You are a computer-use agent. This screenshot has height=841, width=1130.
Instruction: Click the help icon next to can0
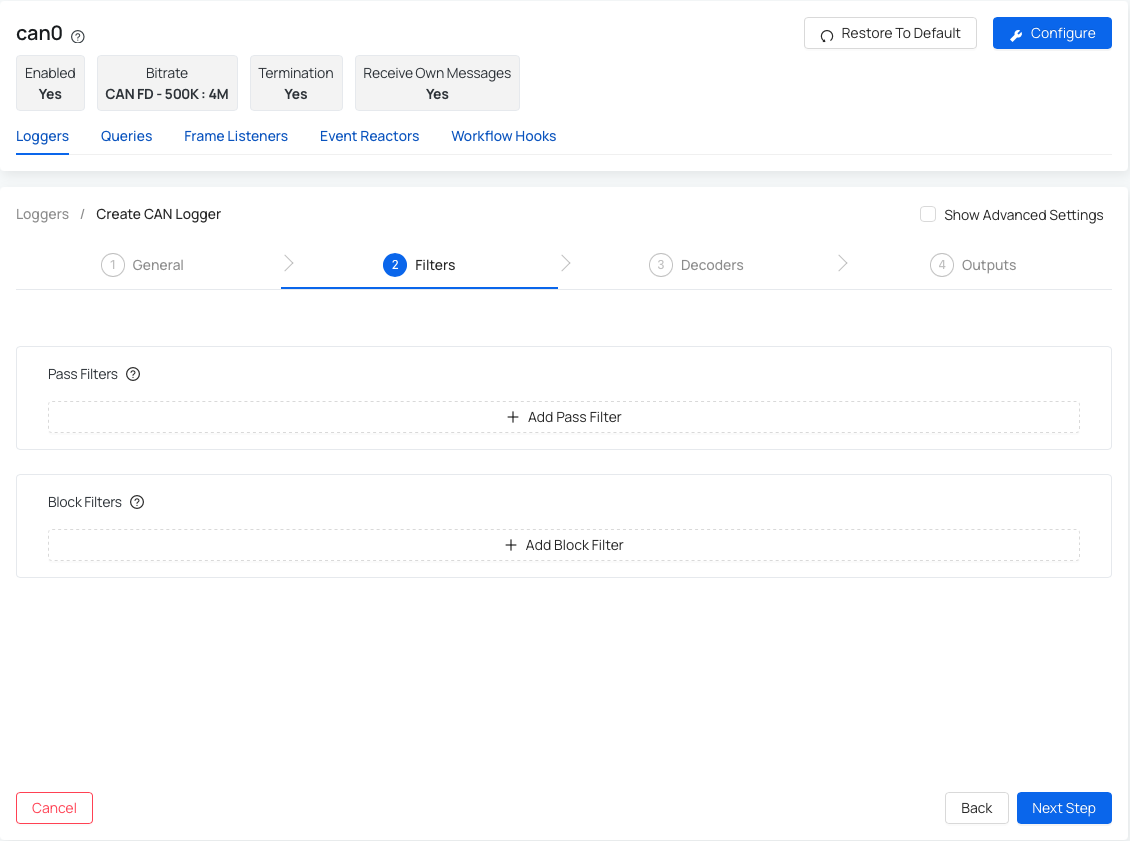tap(78, 36)
